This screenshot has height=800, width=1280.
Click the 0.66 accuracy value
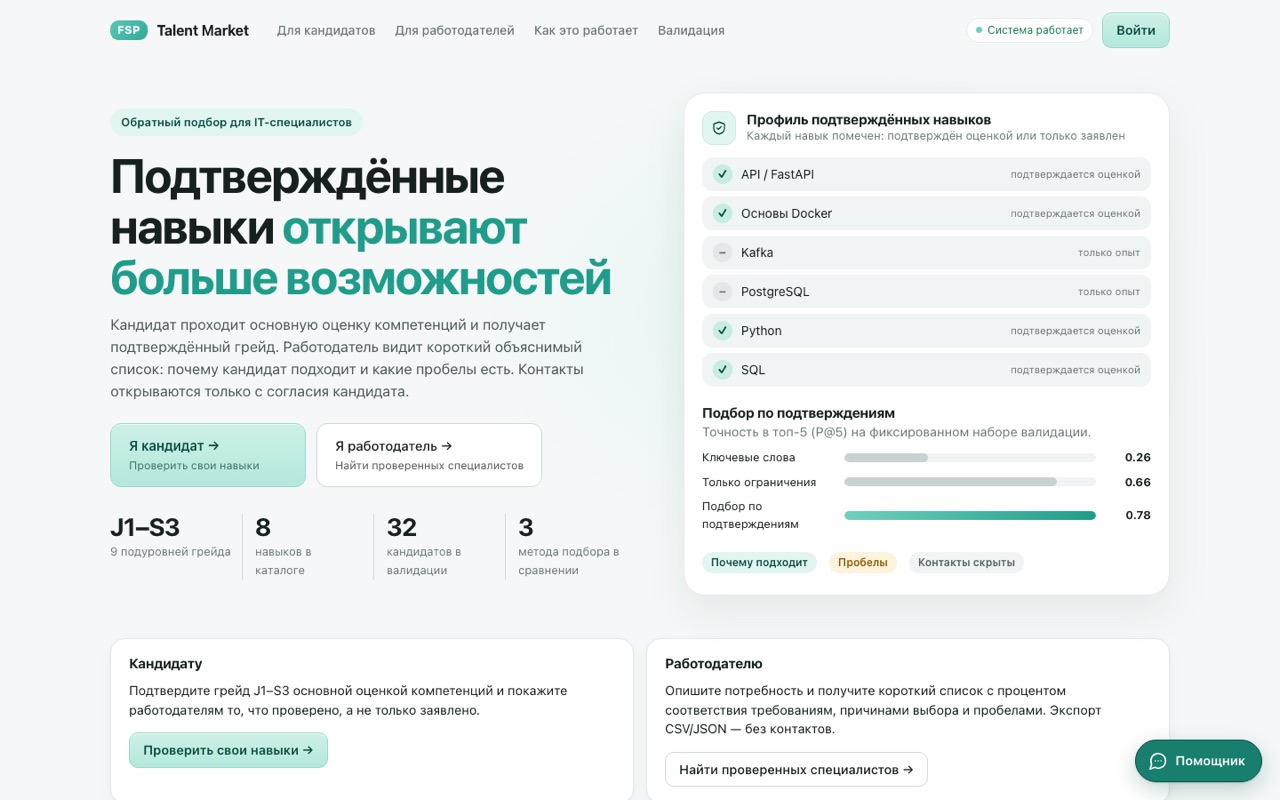(1138, 482)
